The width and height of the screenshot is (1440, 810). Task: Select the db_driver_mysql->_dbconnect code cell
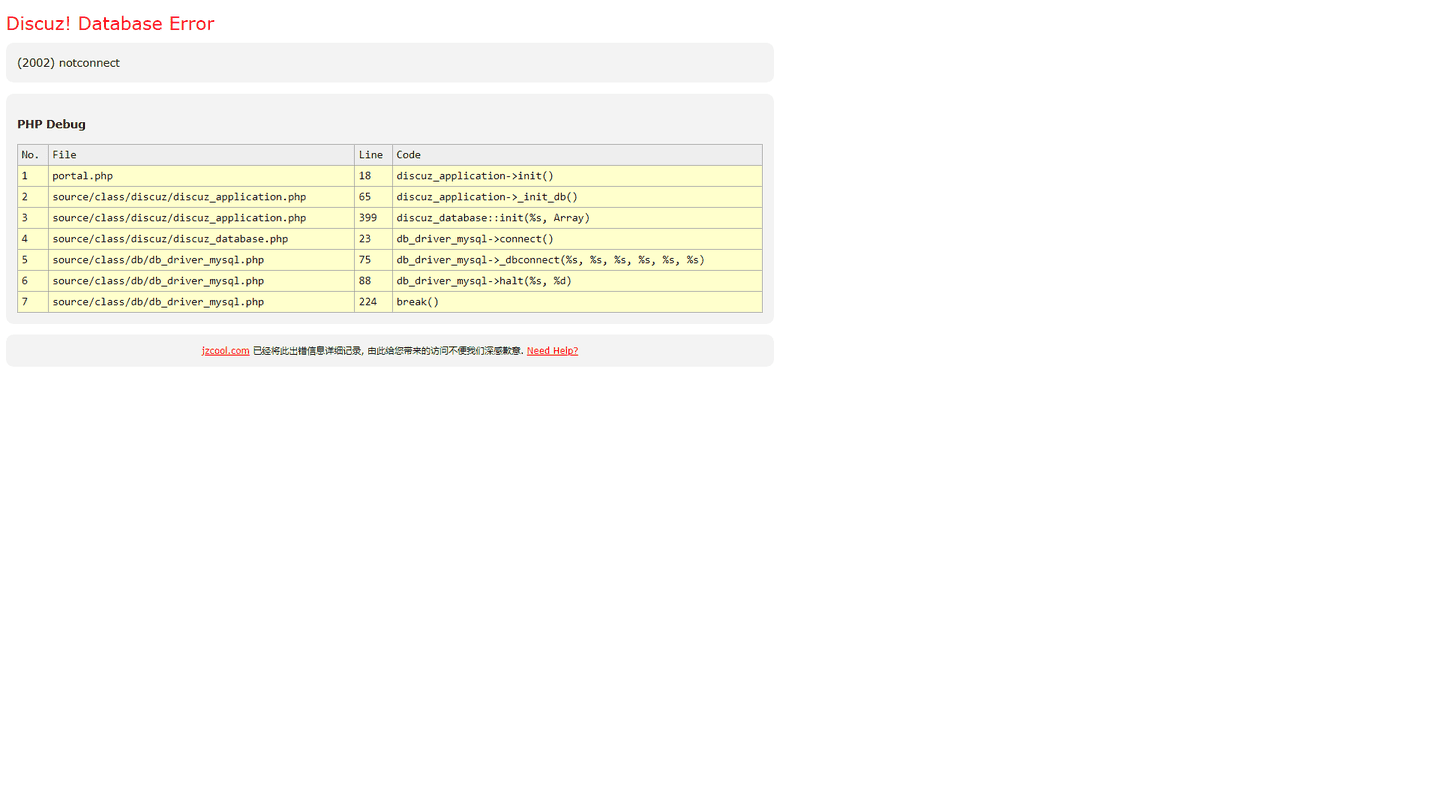[x=577, y=260]
